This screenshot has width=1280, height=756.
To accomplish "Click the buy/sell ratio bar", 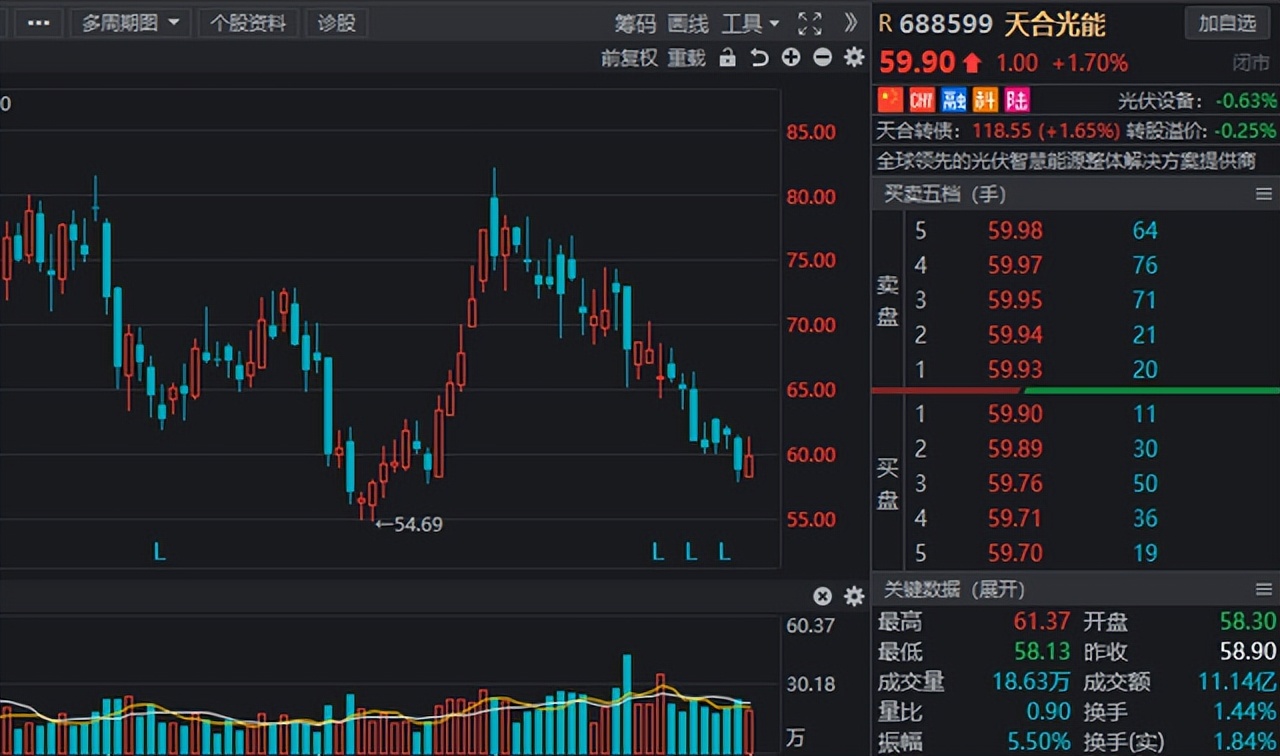I will click(x=1075, y=390).
